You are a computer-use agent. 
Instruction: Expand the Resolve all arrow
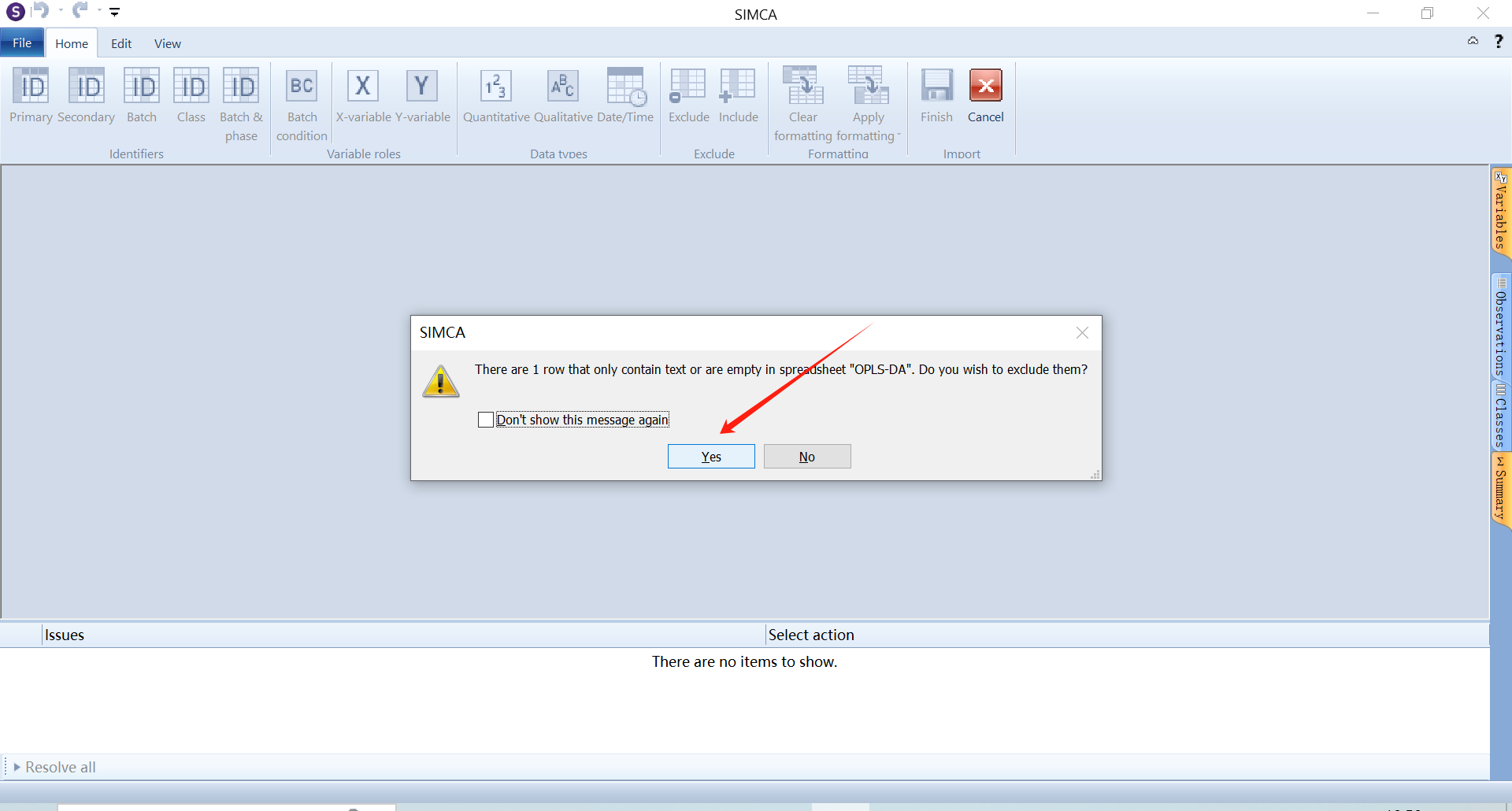[x=17, y=767]
